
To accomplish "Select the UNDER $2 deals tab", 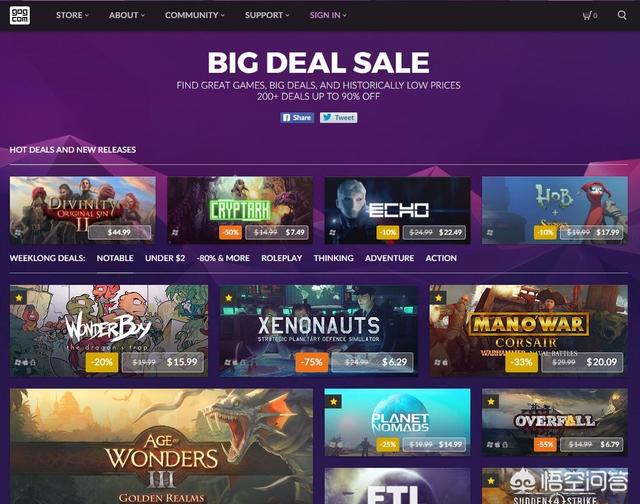I will click(x=165, y=258).
